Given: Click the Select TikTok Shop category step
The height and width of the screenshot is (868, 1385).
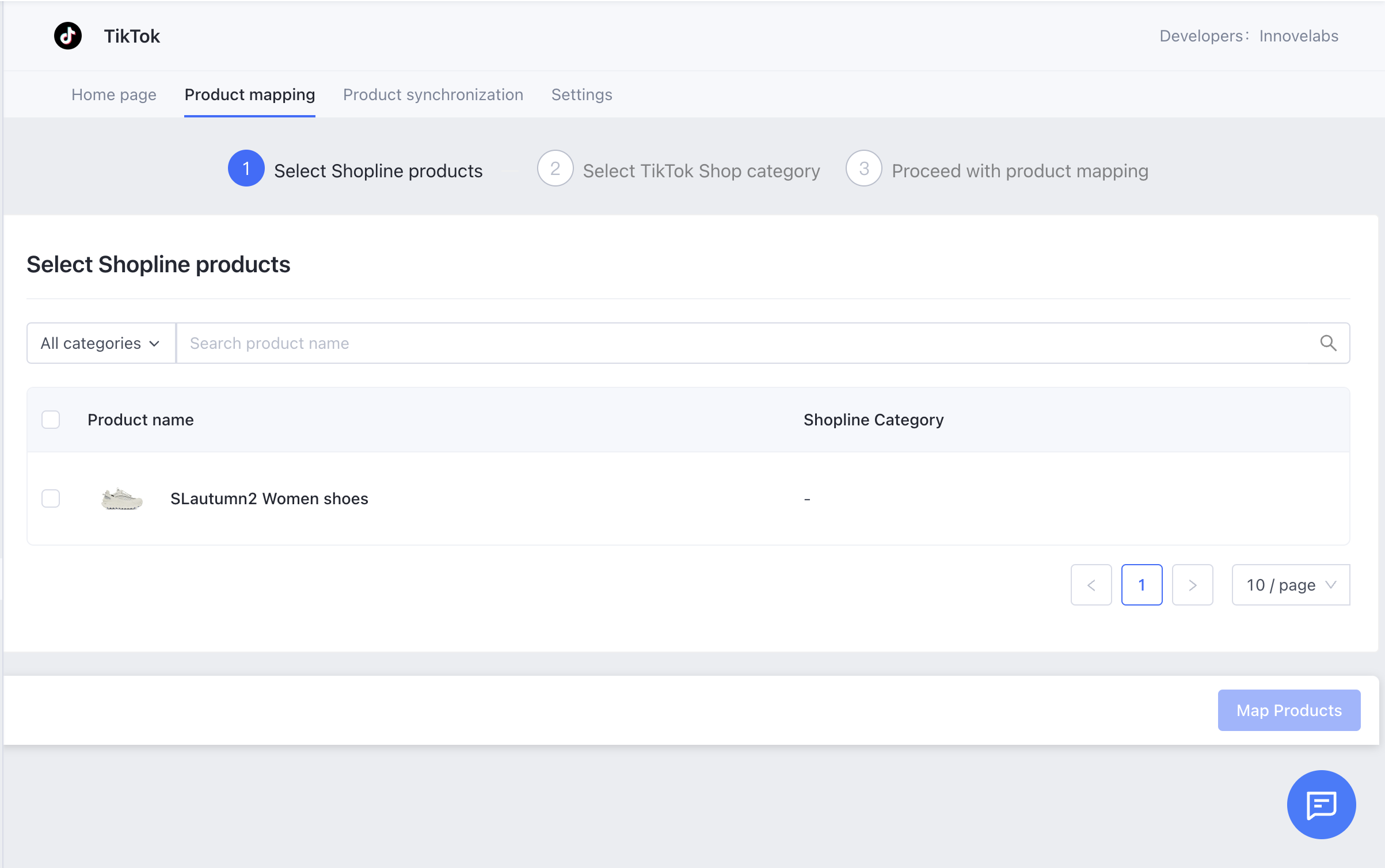Looking at the screenshot, I should pos(701,171).
